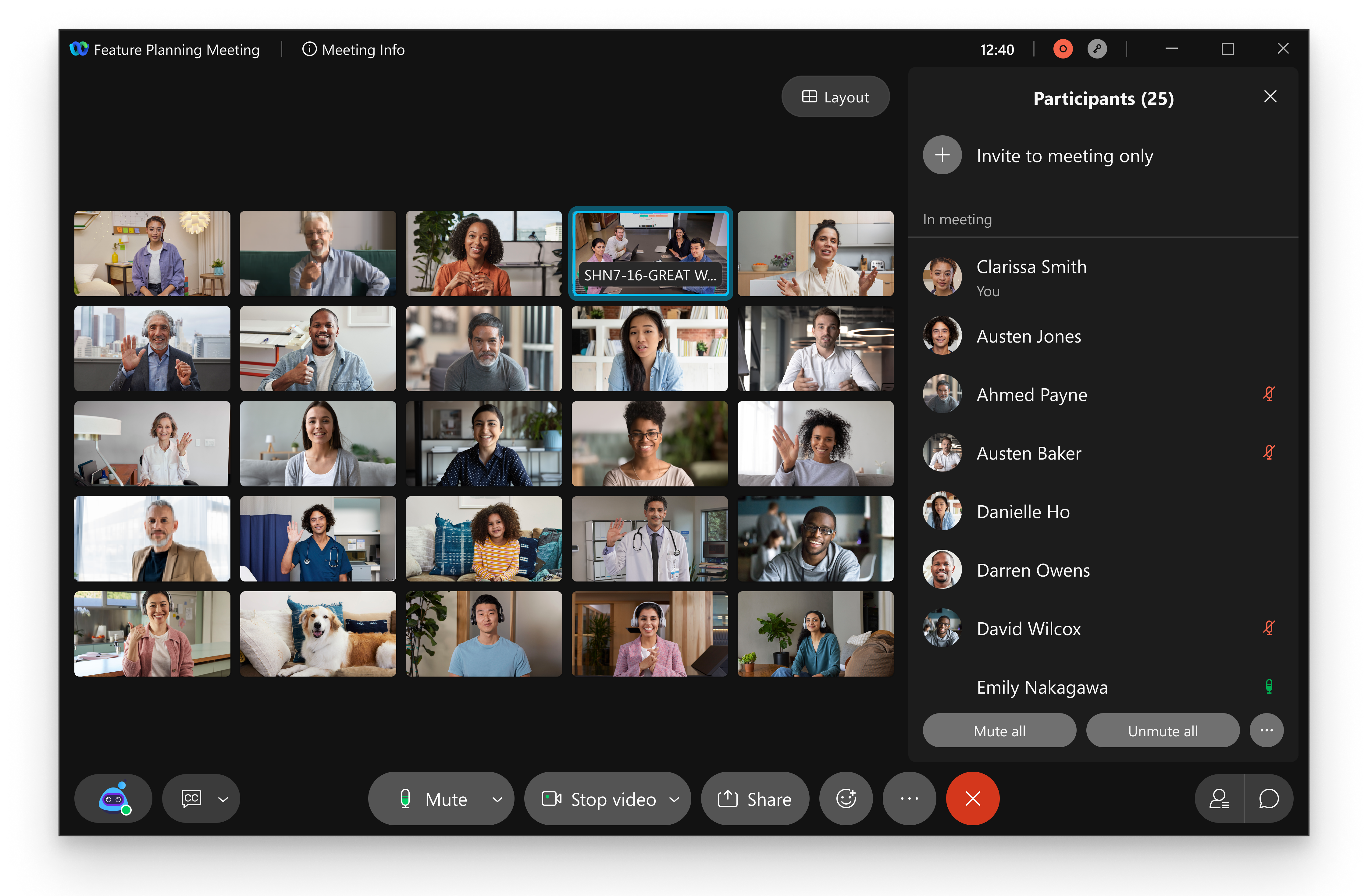Click Invite to meeting only
The width and height of the screenshot is (1368, 896).
tap(1064, 156)
